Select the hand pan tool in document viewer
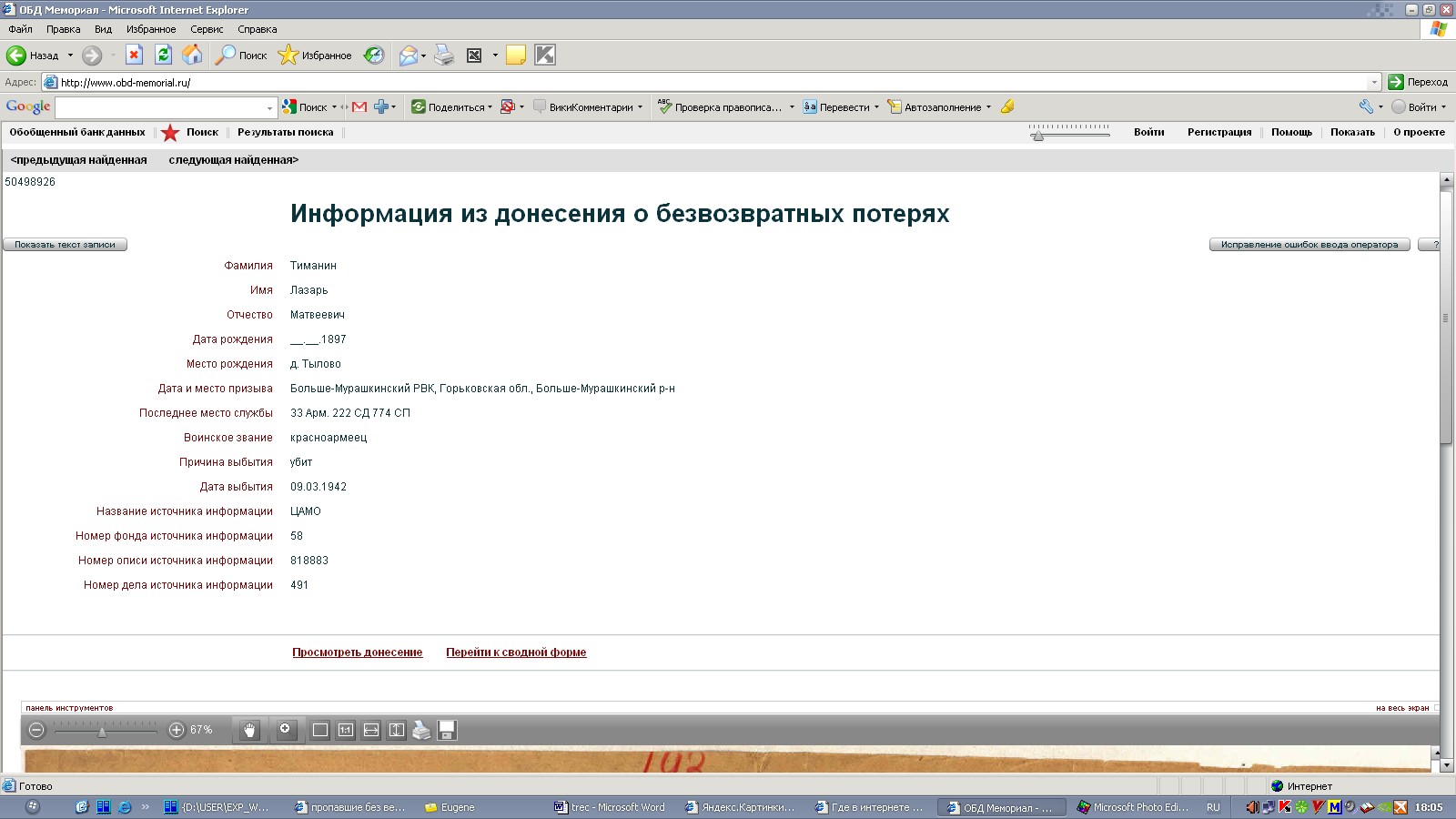The width and height of the screenshot is (1456, 819). [249, 730]
